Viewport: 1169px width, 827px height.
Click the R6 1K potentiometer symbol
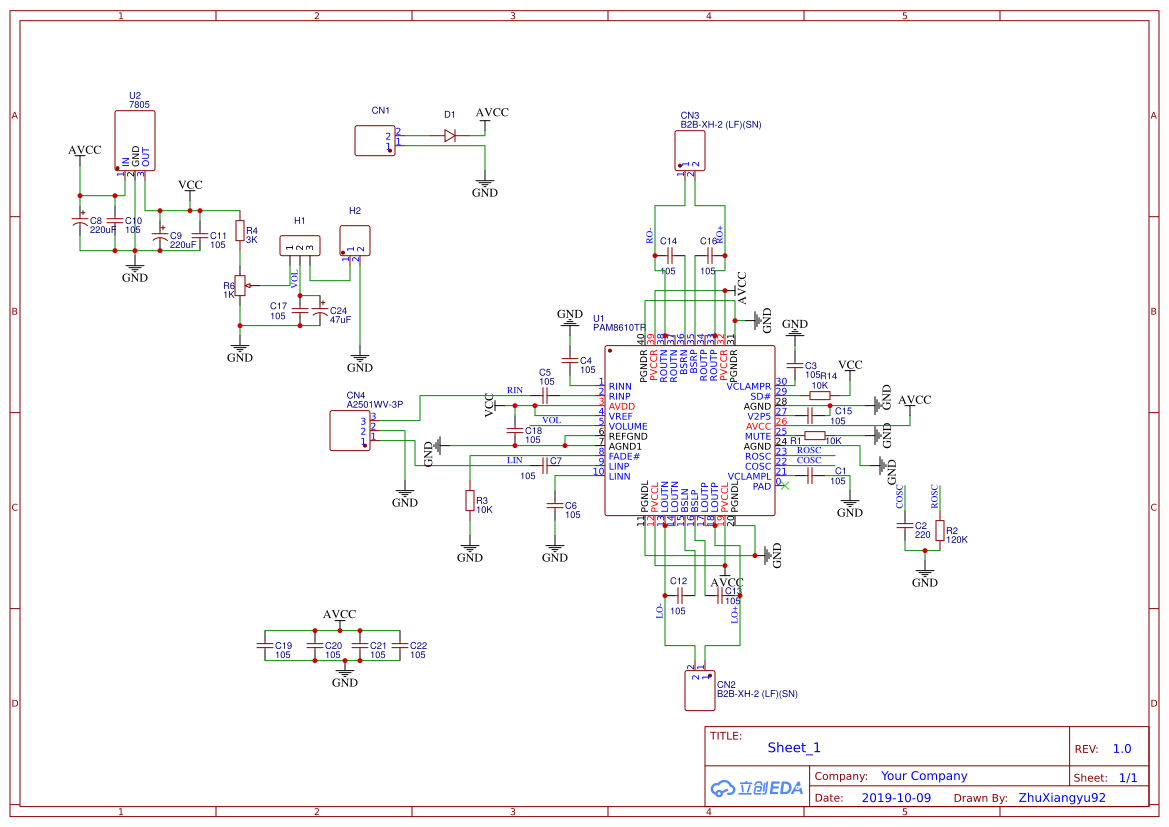click(240, 286)
